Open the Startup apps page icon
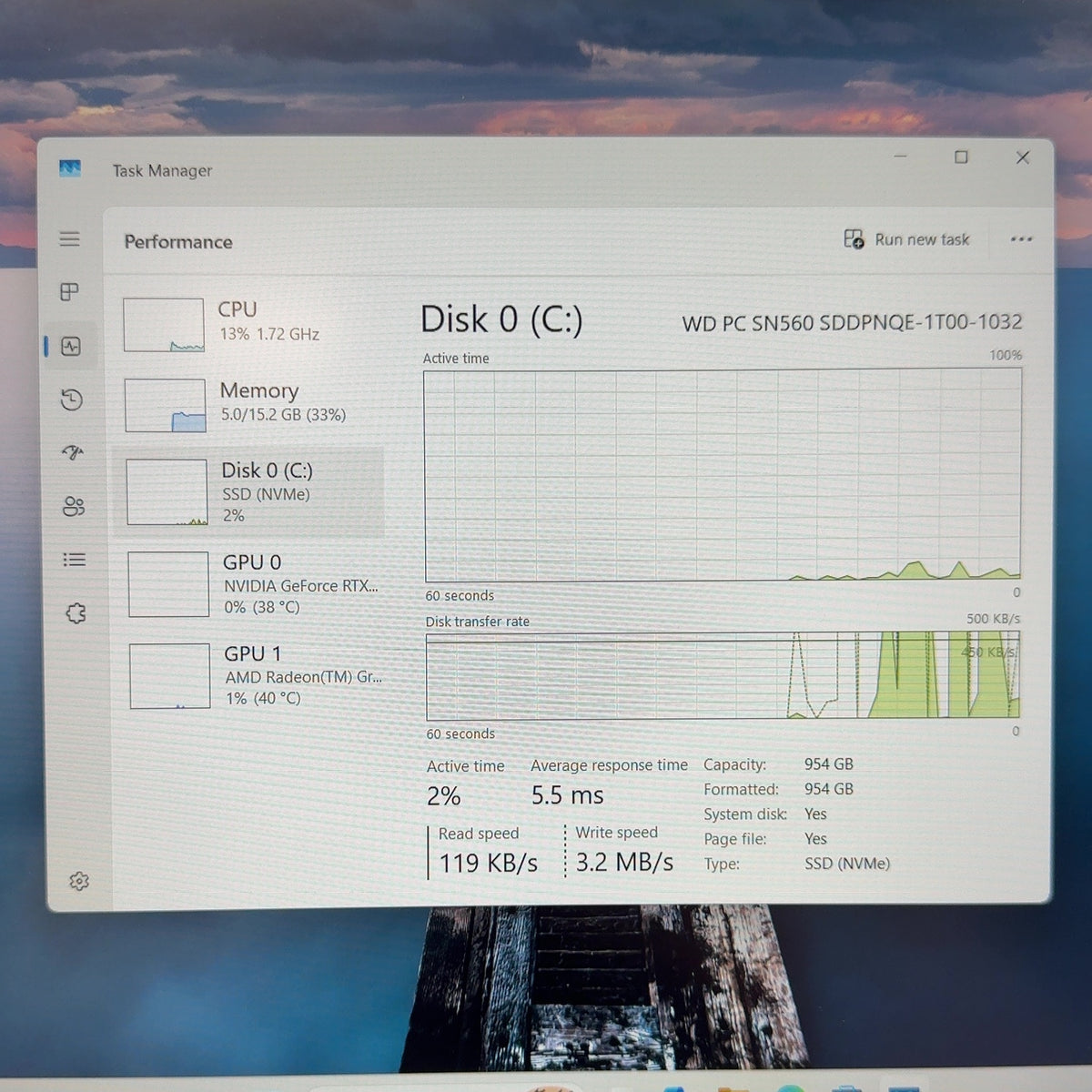Screen dimensions: 1092x1092 click(73, 452)
